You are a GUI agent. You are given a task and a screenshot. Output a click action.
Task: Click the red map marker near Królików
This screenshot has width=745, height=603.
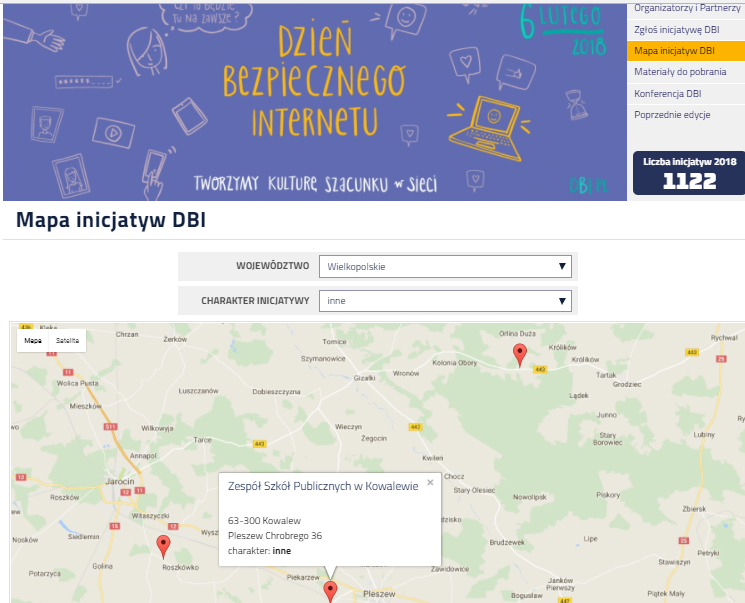pyautogui.click(x=519, y=353)
